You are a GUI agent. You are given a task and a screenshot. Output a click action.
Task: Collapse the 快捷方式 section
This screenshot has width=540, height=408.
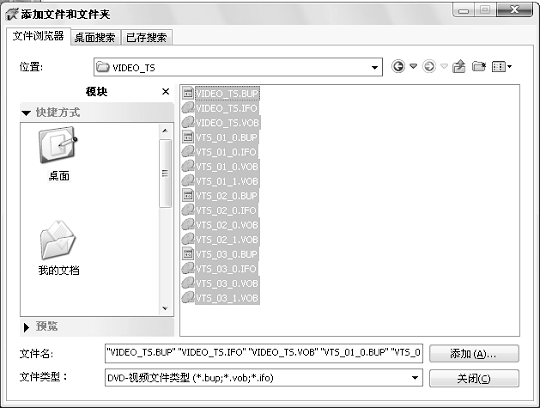(26, 113)
